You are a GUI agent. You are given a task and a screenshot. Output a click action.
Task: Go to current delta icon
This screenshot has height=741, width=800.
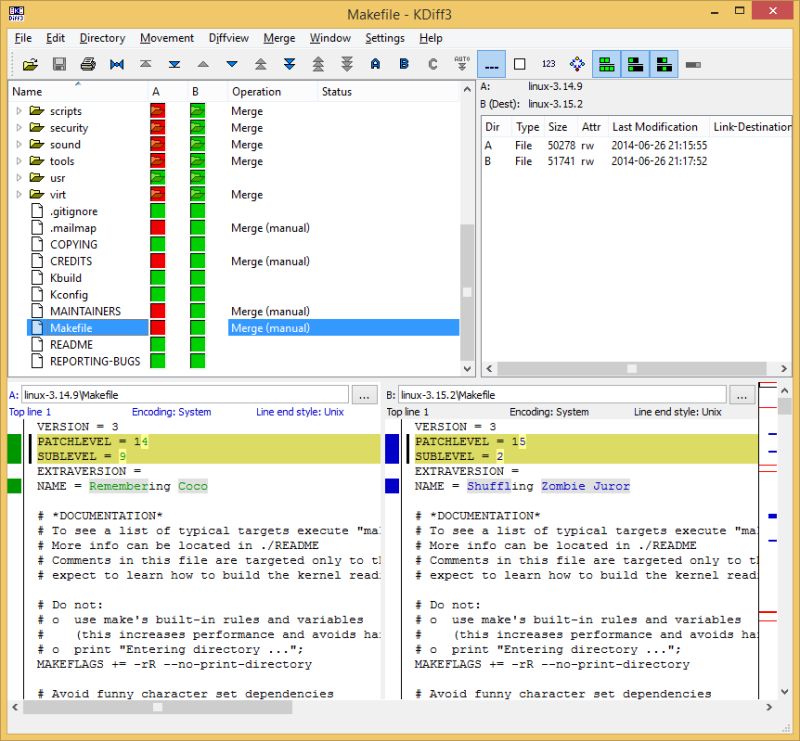tap(117, 64)
